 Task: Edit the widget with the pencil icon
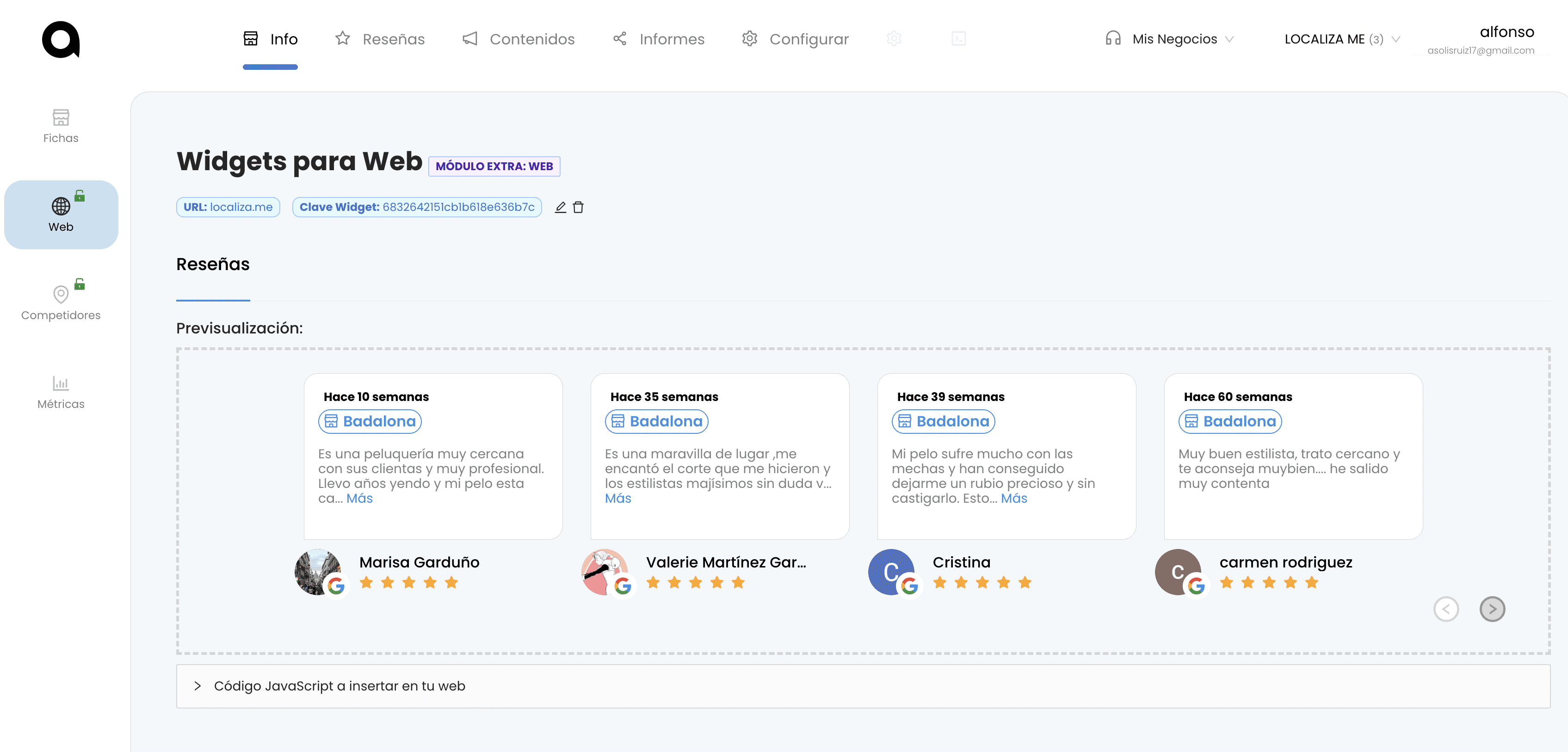coord(561,208)
